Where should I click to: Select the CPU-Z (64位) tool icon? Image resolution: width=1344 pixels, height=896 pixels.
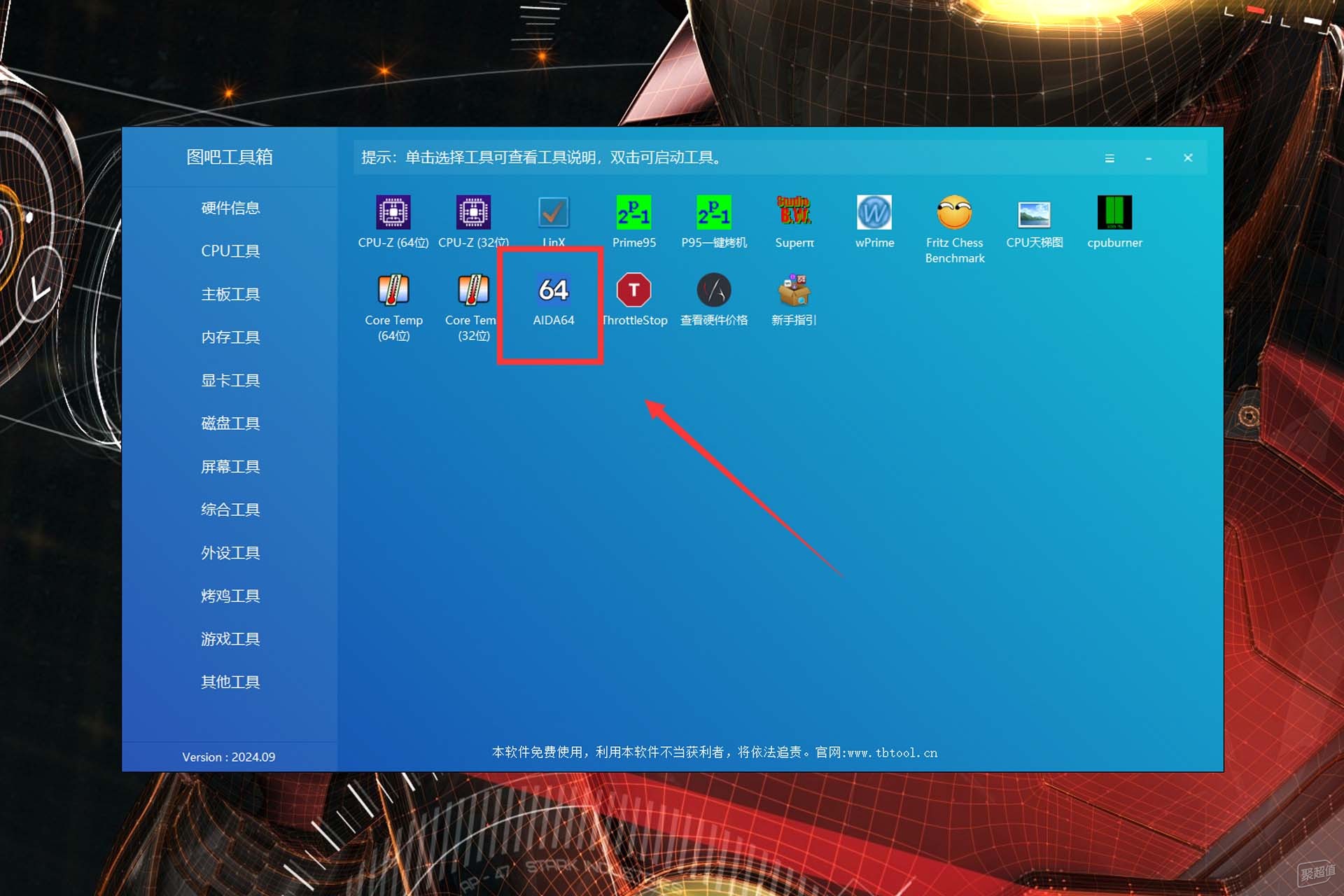tap(393, 212)
